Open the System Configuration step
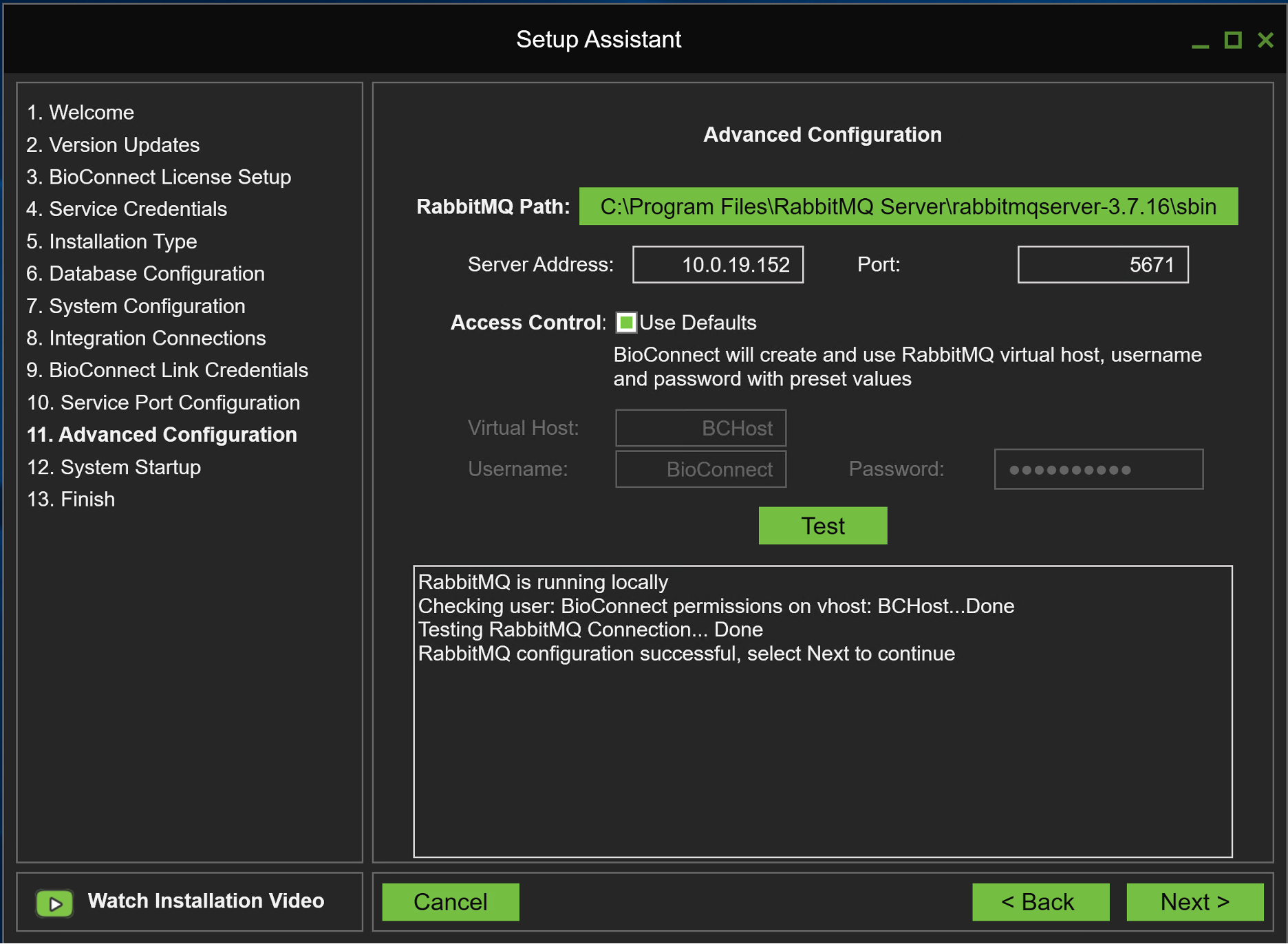The width and height of the screenshot is (1288, 944). pyautogui.click(x=136, y=305)
